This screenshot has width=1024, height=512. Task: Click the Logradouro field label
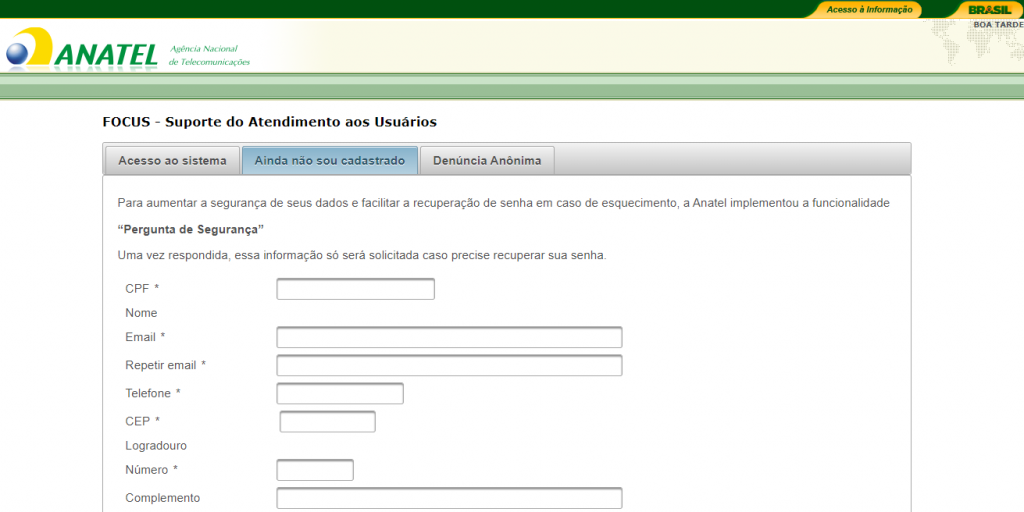click(156, 445)
